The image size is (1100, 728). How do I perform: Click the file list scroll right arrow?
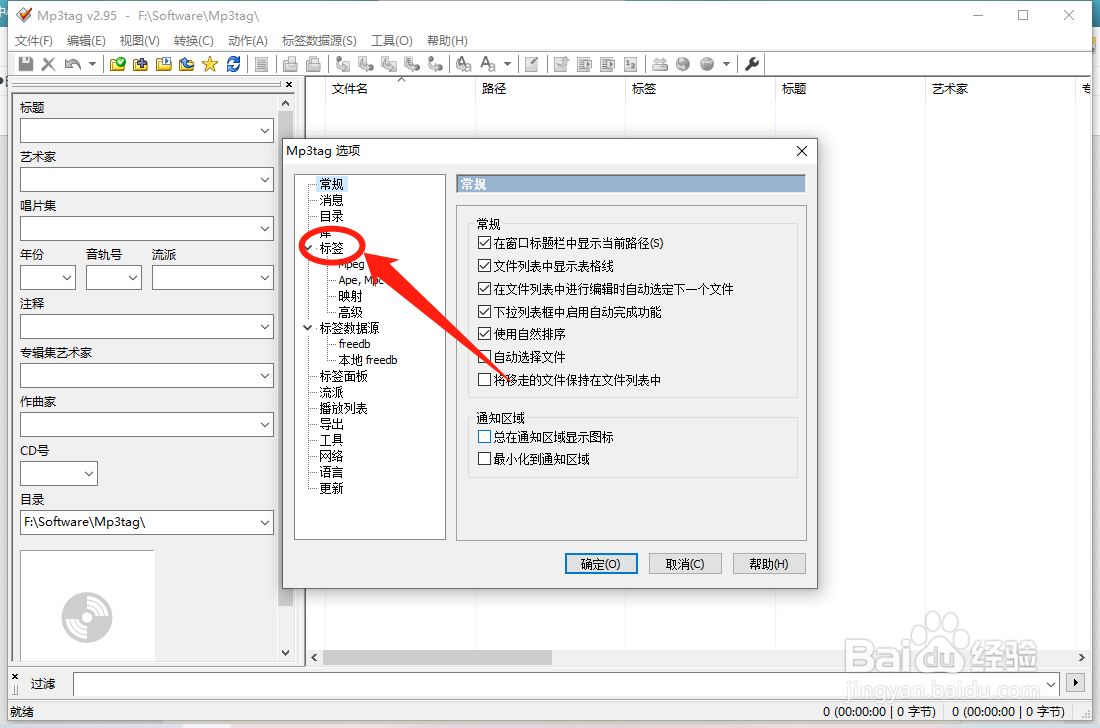(1081, 657)
